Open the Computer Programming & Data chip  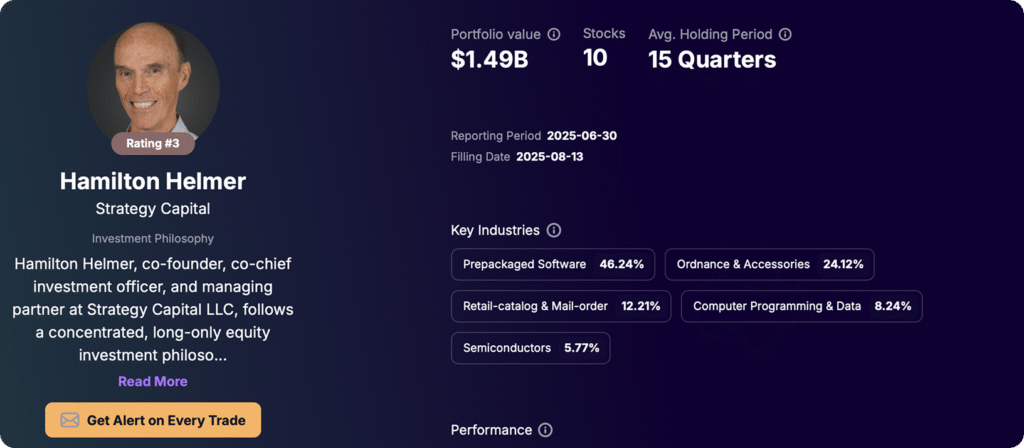[801, 306]
